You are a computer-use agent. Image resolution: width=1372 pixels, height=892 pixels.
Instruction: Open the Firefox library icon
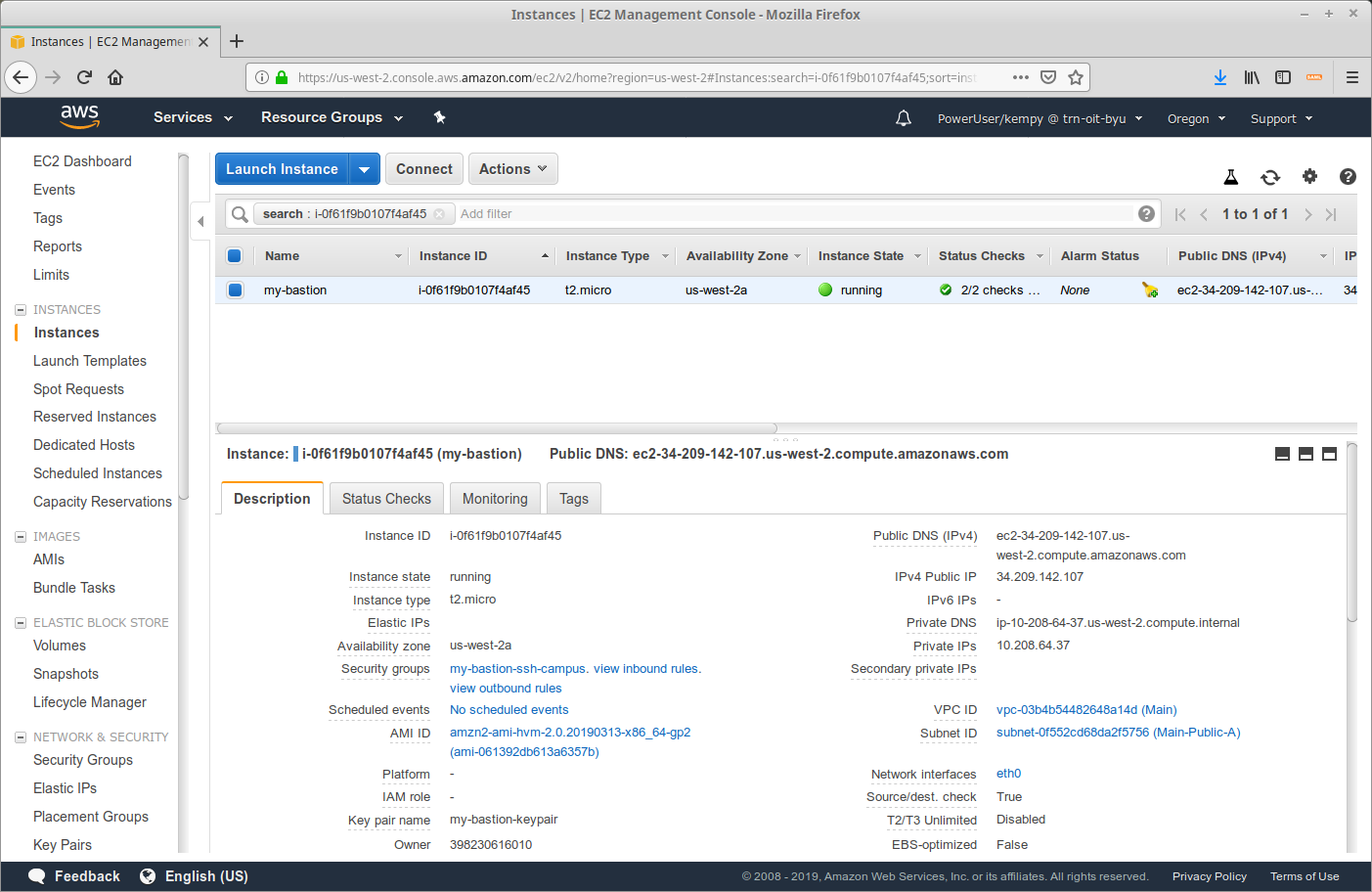click(1252, 77)
